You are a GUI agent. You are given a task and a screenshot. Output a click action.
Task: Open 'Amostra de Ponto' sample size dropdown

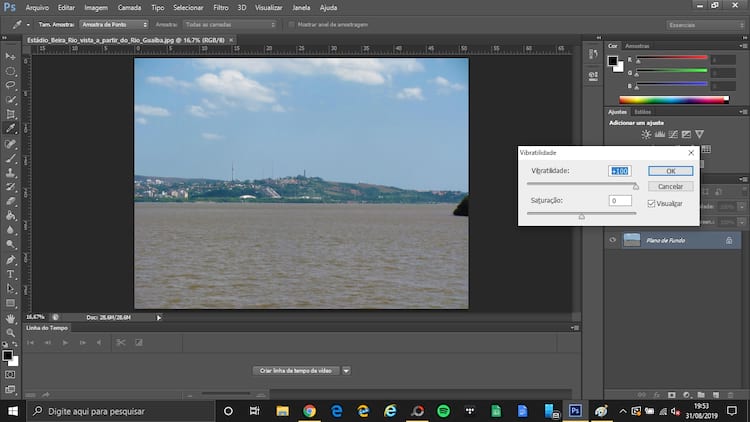tap(114, 24)
